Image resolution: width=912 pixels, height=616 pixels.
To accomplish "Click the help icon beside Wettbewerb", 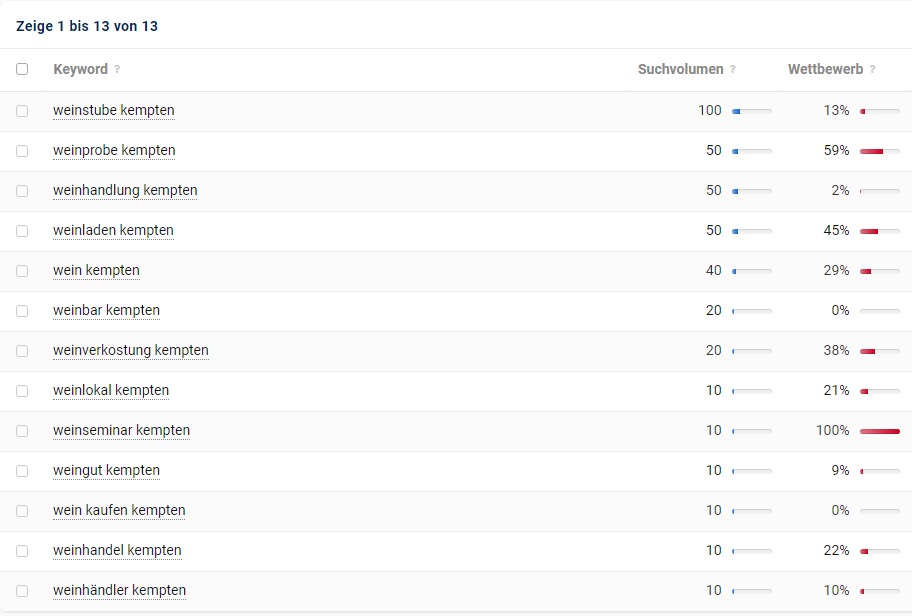I will pyautogui.click(x=873, y=70).
